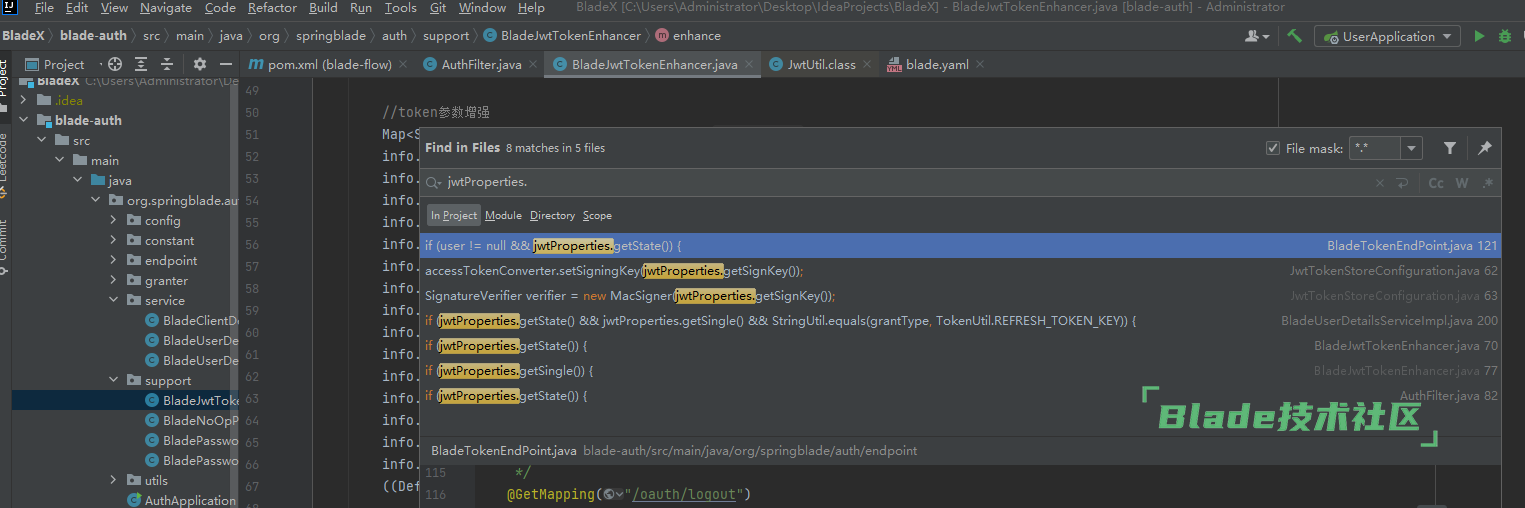
Task: Open the Navigate menu
Action: pyautogui.click(x=166, y=8)
